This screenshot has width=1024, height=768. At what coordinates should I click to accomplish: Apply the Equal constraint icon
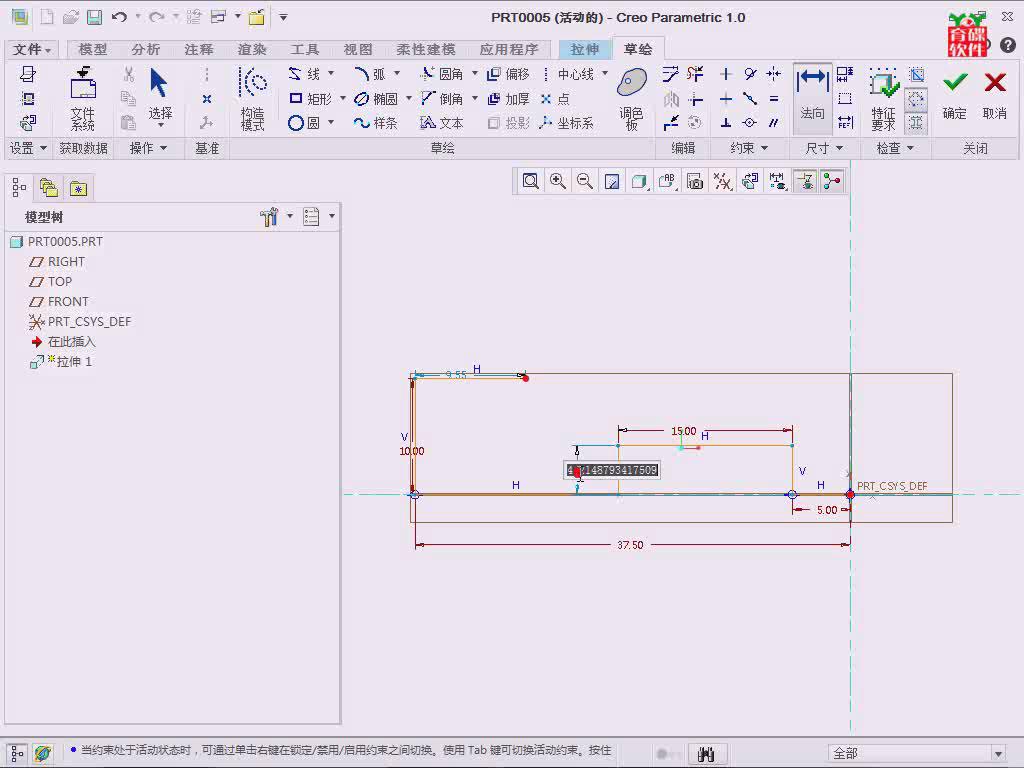point(774,99)
